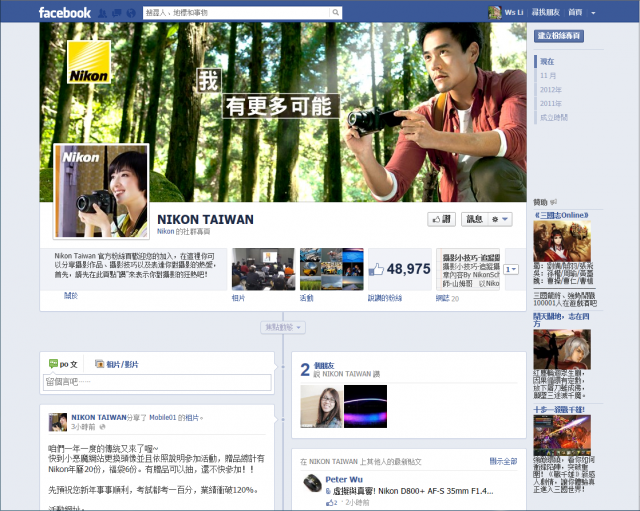This screenshot has height=511, width=640.
Task: Open the third sponsored game ad image
Action: pos(562,435)
